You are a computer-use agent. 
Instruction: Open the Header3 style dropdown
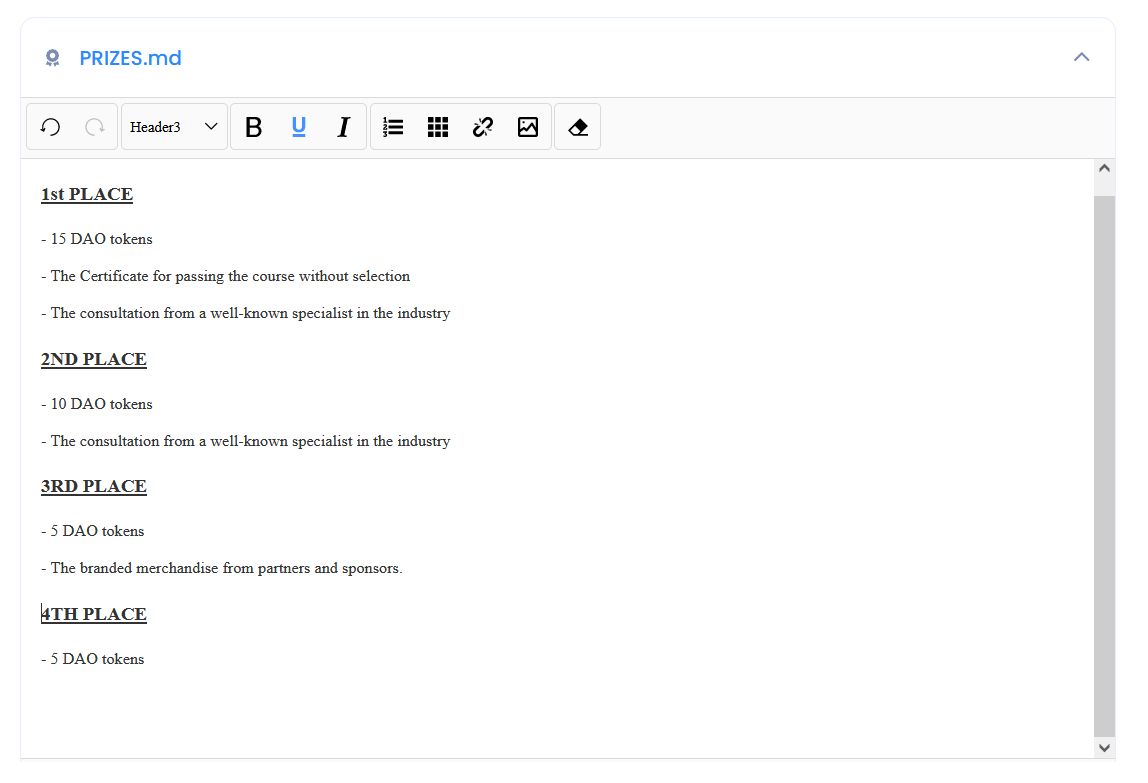tap(174, 127)
